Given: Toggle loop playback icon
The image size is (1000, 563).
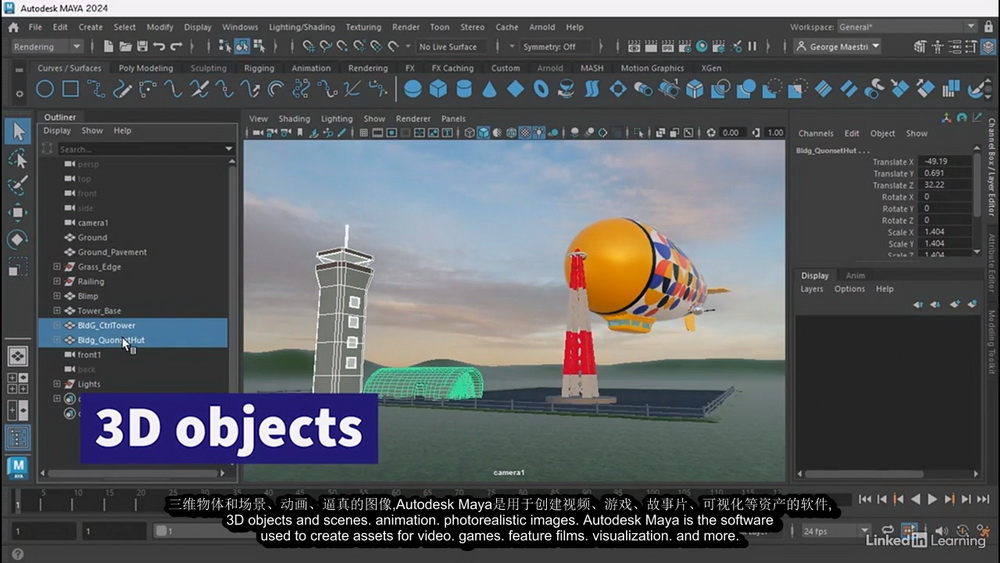Looking at the screenshot, I should [x=888, y=530].
